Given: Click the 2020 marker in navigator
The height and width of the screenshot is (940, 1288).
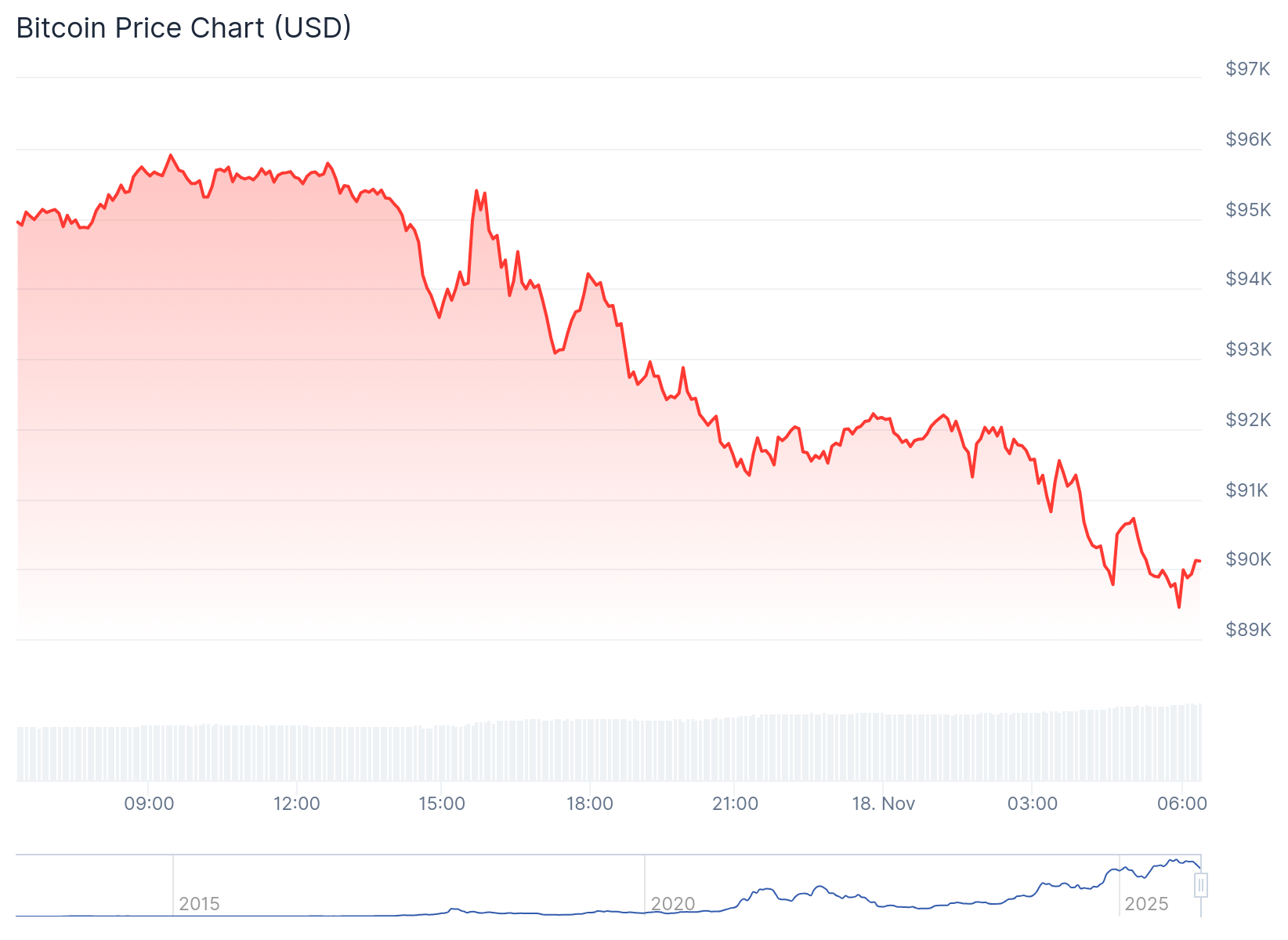Looking at the screenshot, I should pos(673,904).
